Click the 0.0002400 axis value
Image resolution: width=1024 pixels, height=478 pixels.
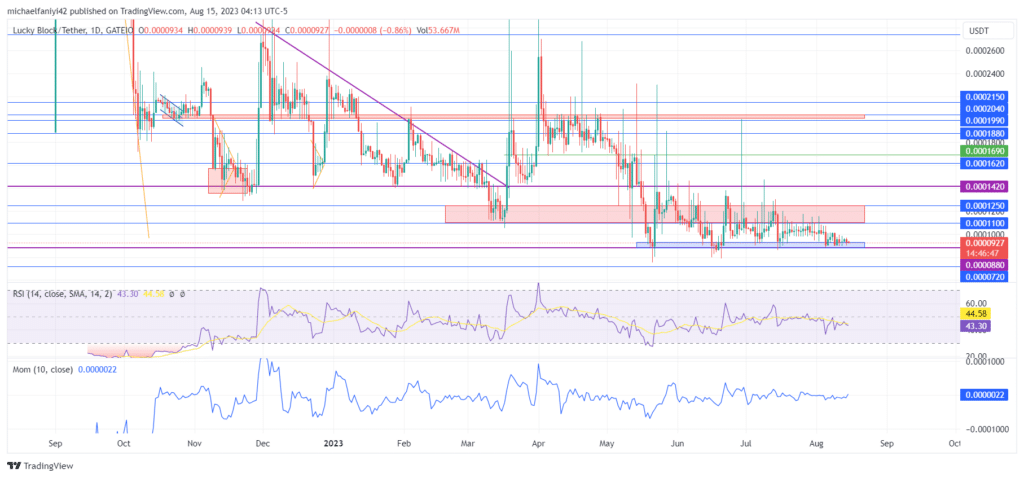click(x=985, y=74)
